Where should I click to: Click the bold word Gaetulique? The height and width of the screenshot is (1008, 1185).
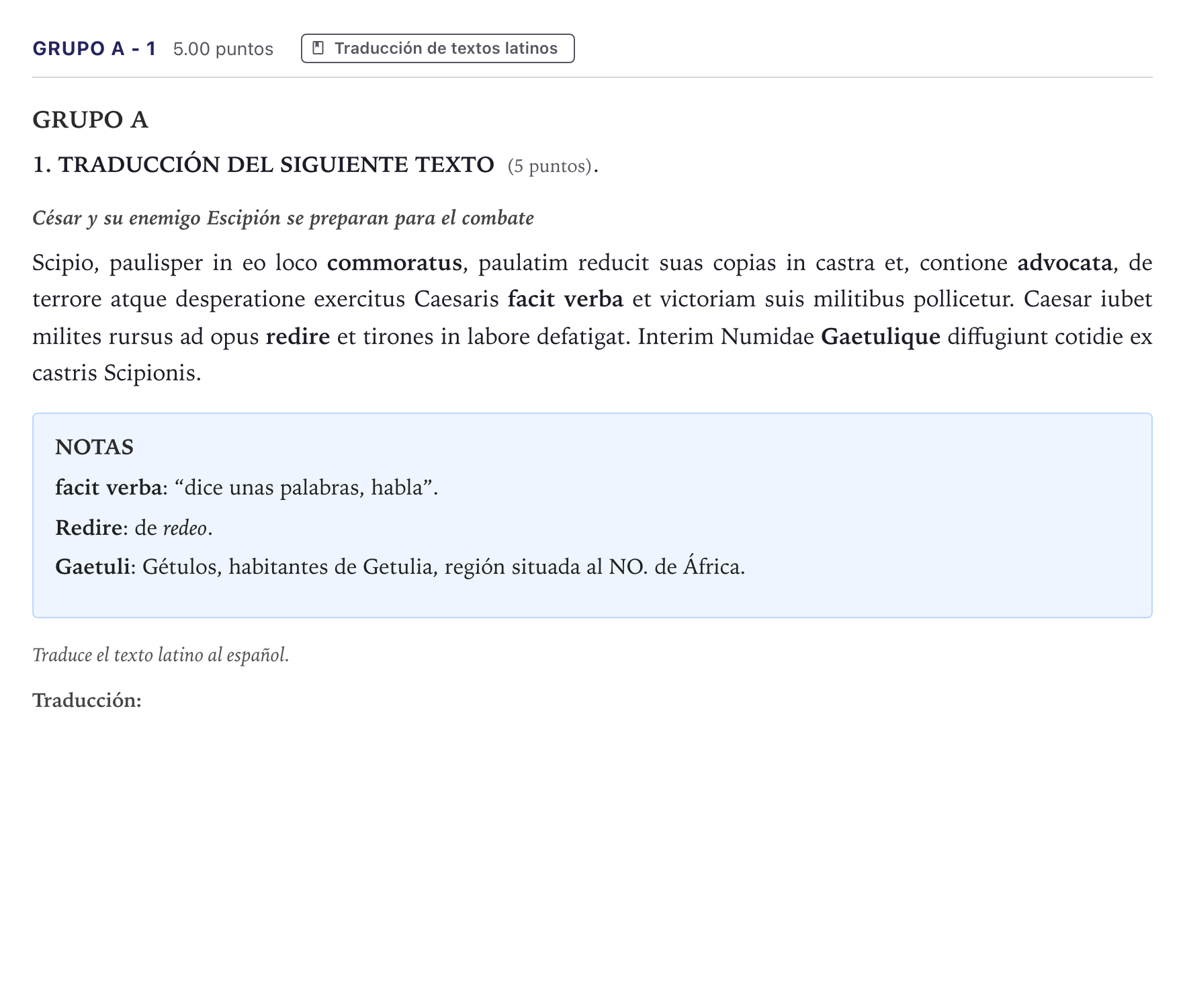pyautogui.click(x=881, y=336)
